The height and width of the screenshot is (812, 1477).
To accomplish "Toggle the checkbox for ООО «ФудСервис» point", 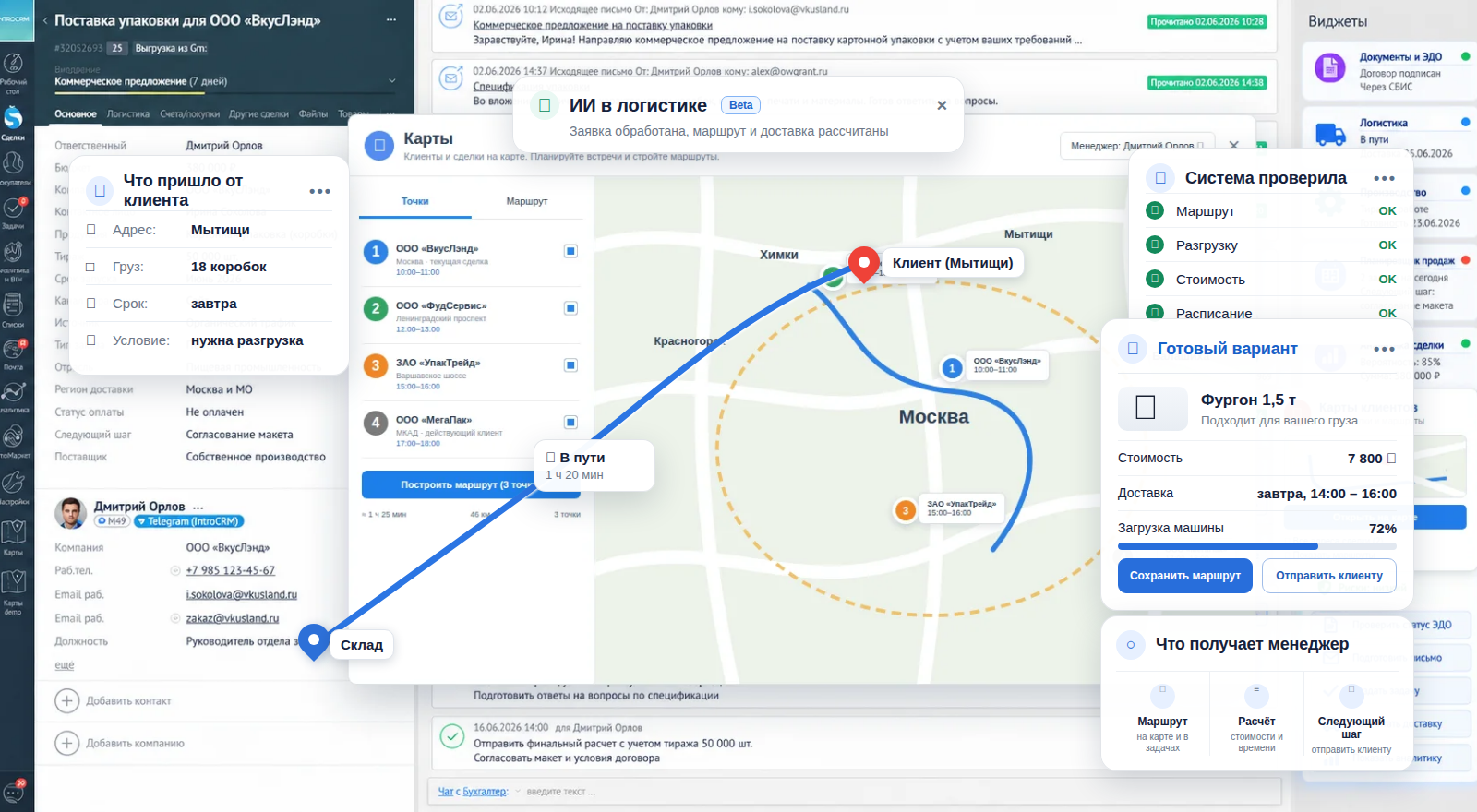I will [570, 308].
